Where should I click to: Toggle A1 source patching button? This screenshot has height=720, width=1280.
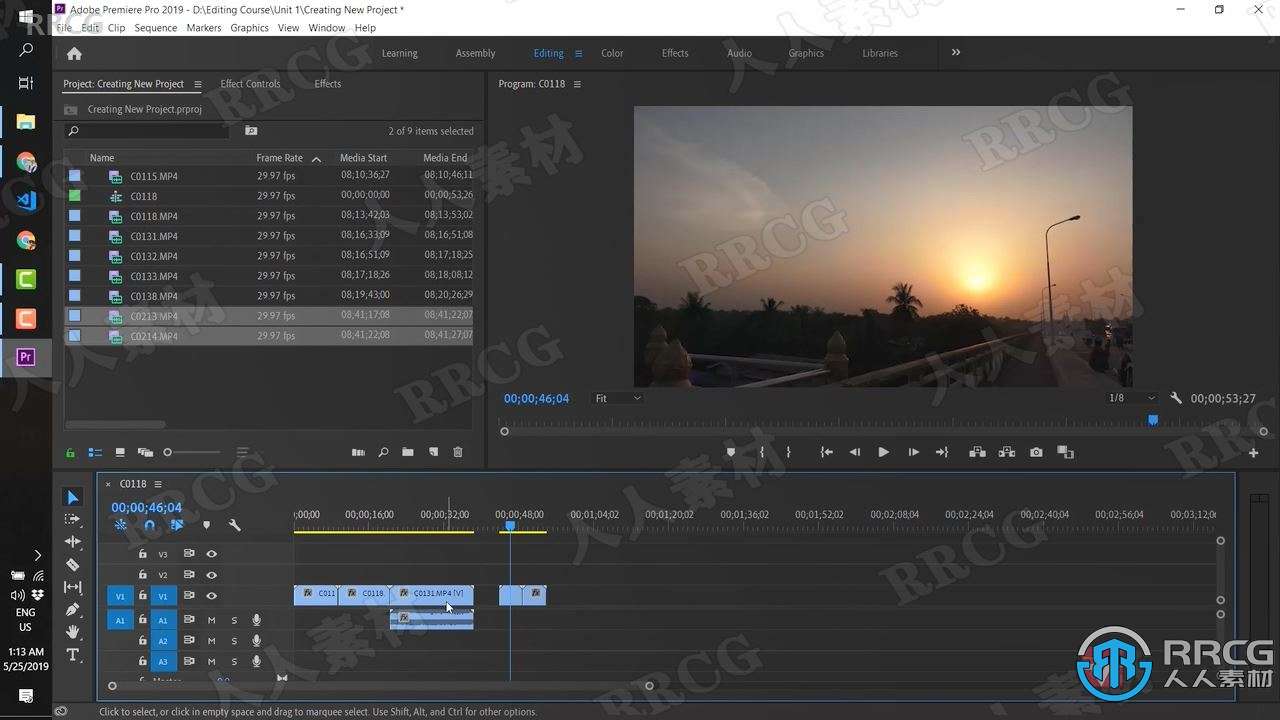(119, 620)
